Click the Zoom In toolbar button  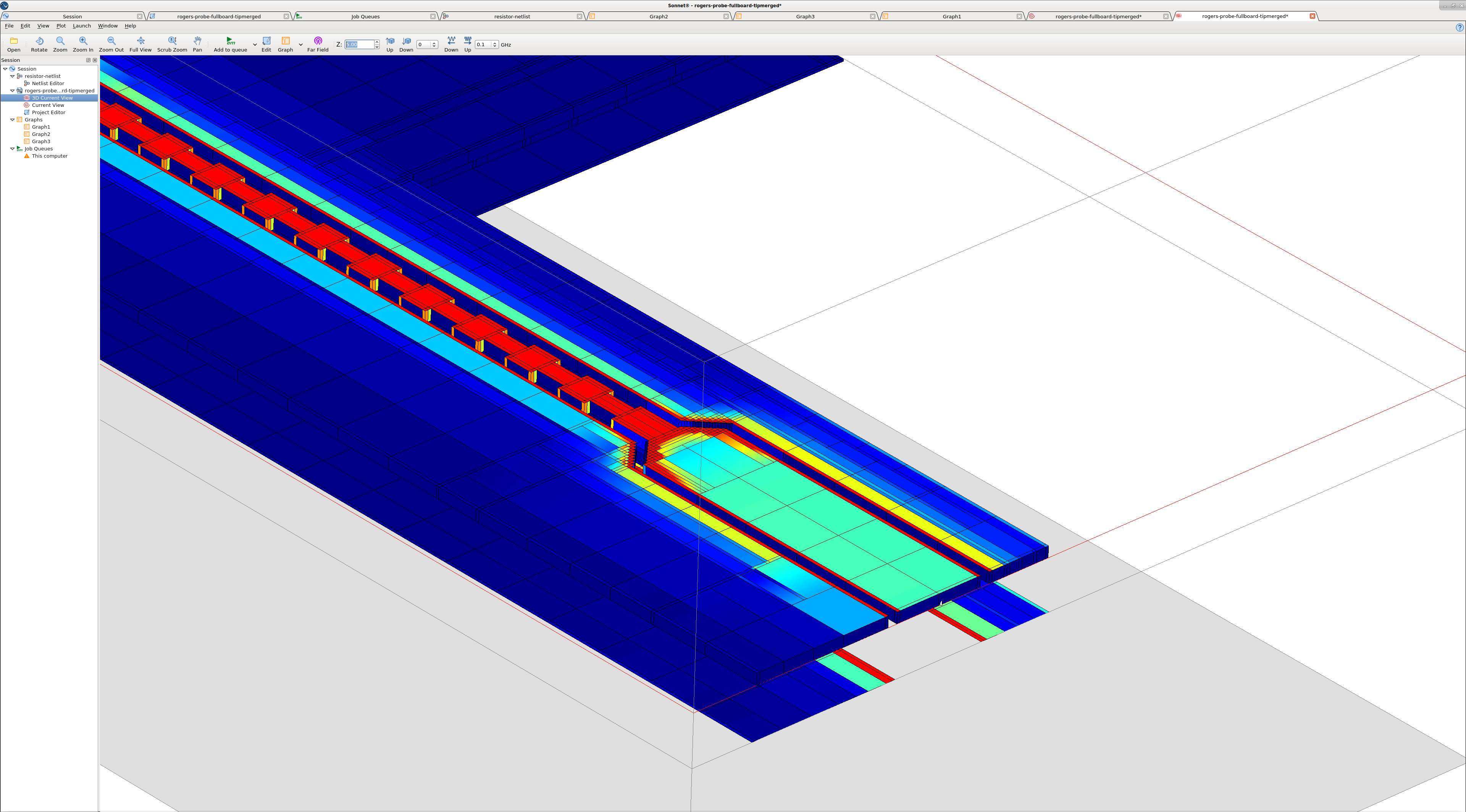83,44
